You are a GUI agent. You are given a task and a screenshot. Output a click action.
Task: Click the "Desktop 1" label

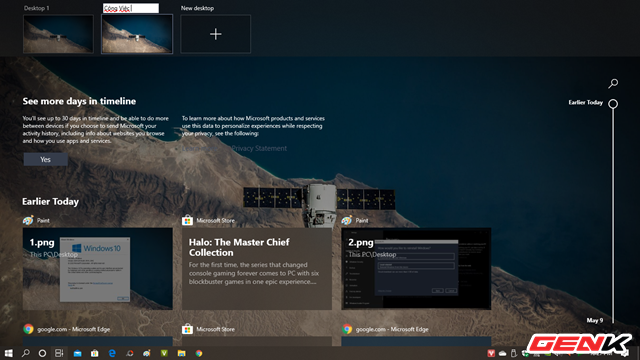[x=37, y=8]
